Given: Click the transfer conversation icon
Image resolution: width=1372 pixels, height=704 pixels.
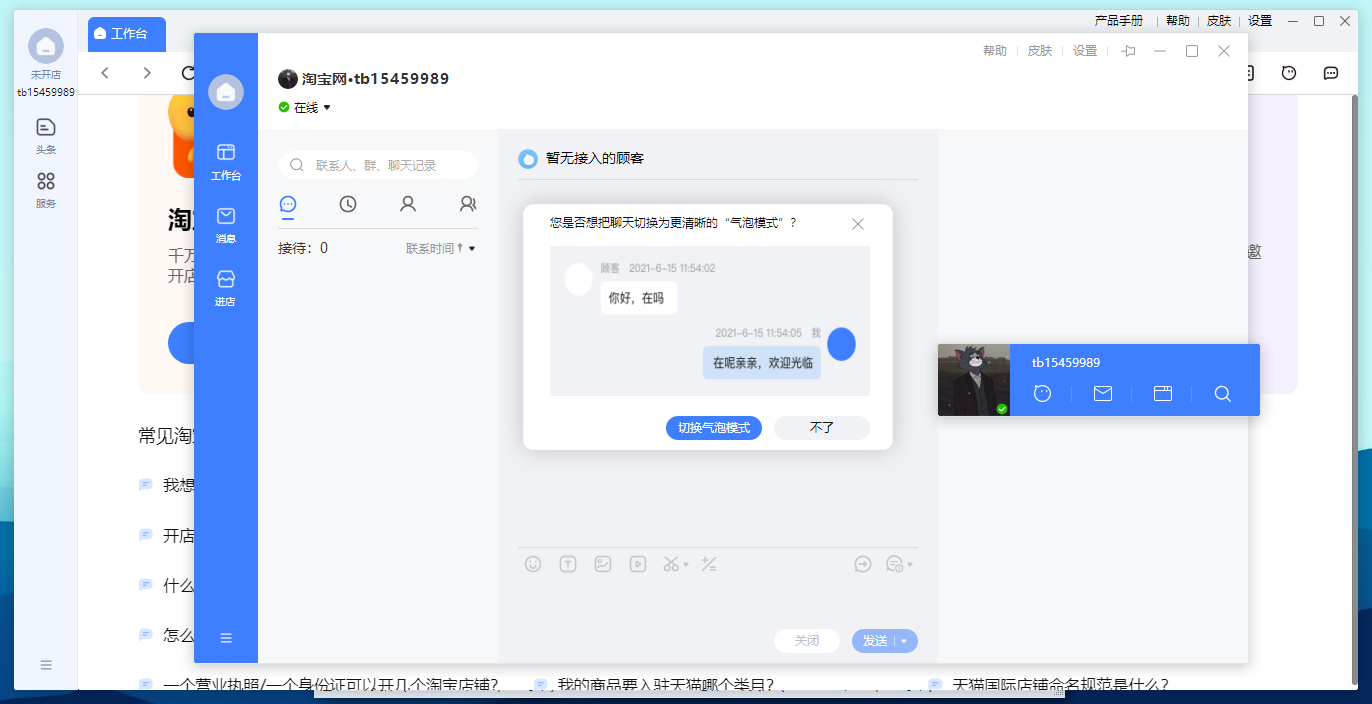Looking at the screenshot, I should pyautogui.click(x=863, y=564).
